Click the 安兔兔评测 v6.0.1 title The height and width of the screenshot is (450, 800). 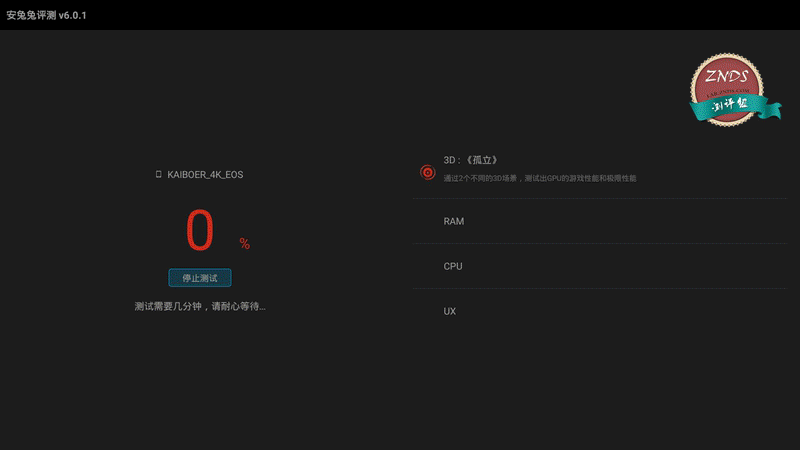(x=46, y=15)
